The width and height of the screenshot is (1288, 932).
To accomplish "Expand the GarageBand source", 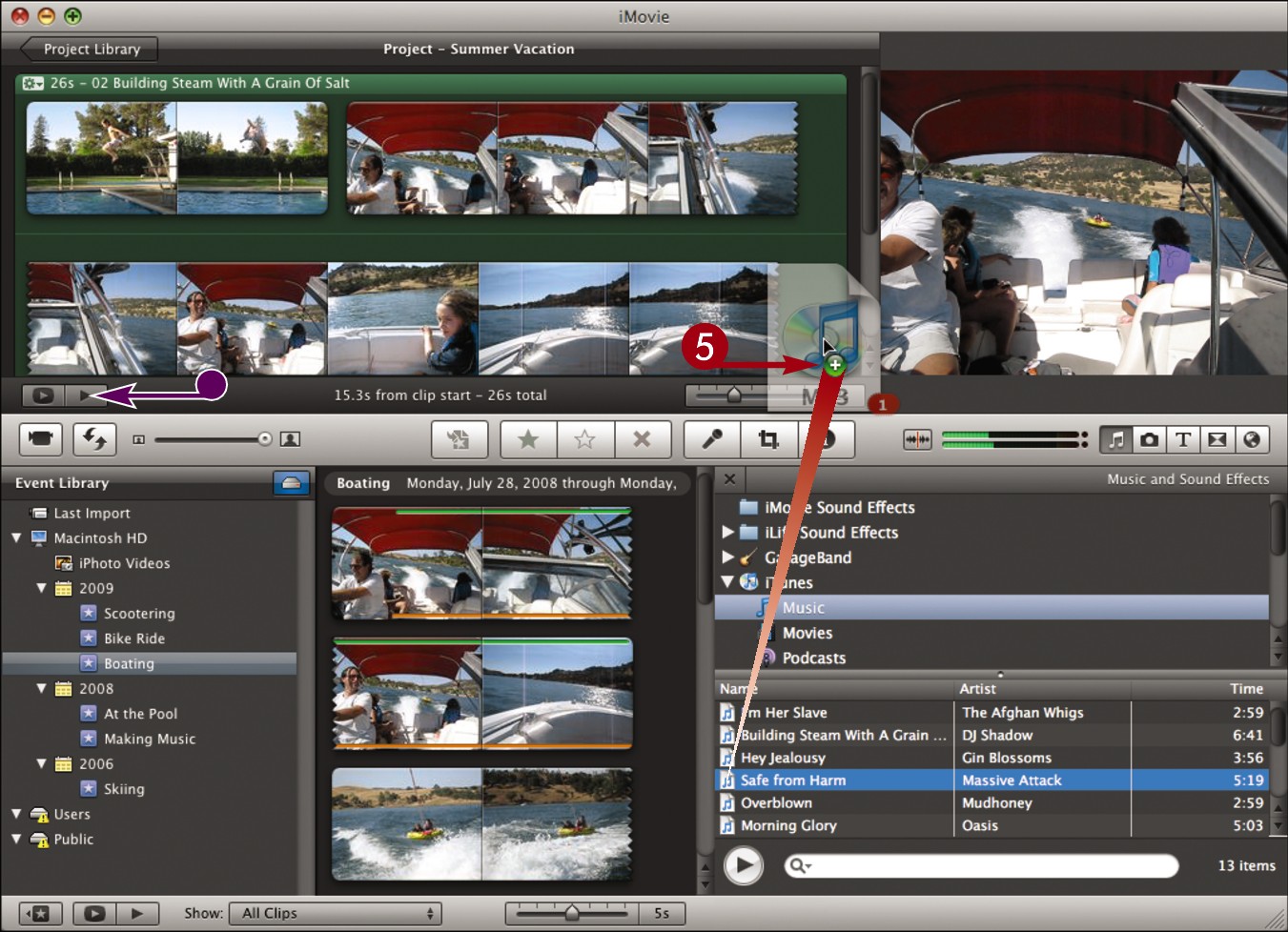I will pos(728,557).
